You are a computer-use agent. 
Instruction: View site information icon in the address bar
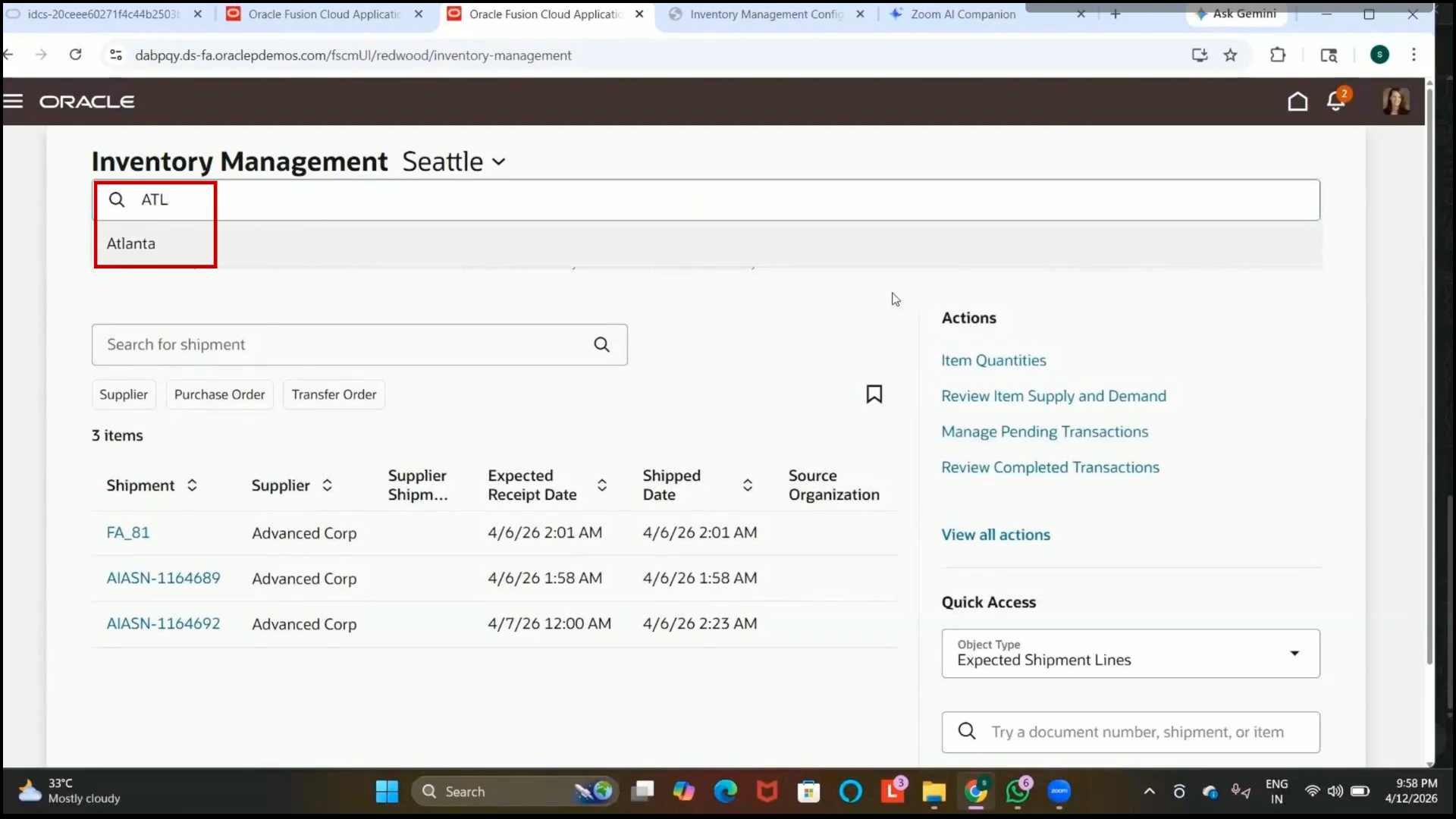116,55
